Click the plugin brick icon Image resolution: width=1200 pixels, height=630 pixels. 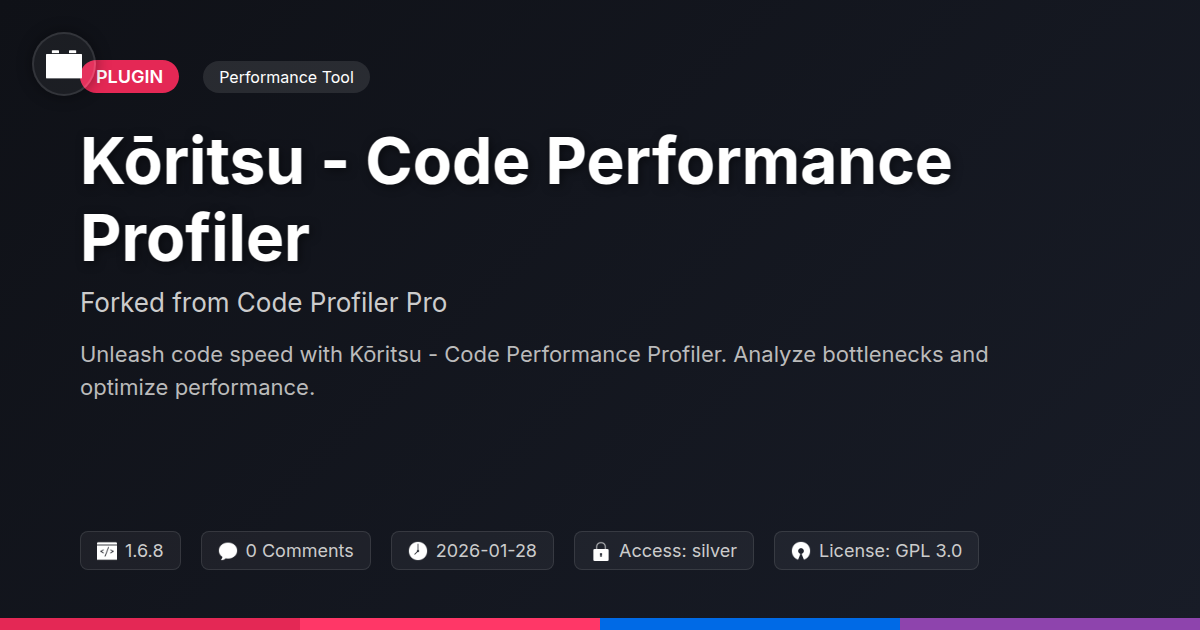coord(64,64)
